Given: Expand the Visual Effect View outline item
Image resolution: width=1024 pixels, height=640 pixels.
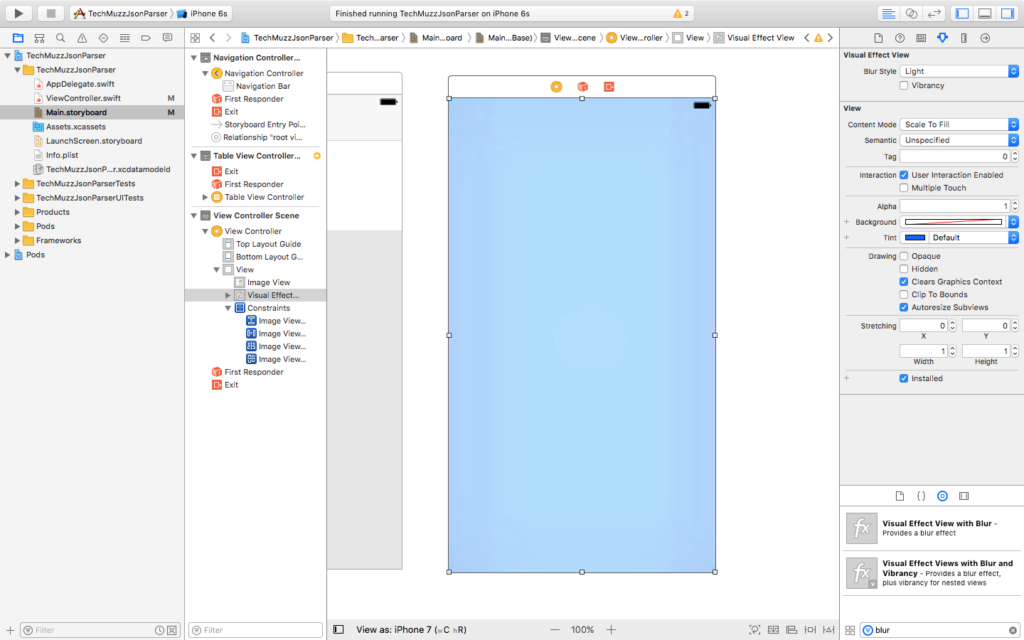Looking at the screenshot, I should click(x=228, y=295).
